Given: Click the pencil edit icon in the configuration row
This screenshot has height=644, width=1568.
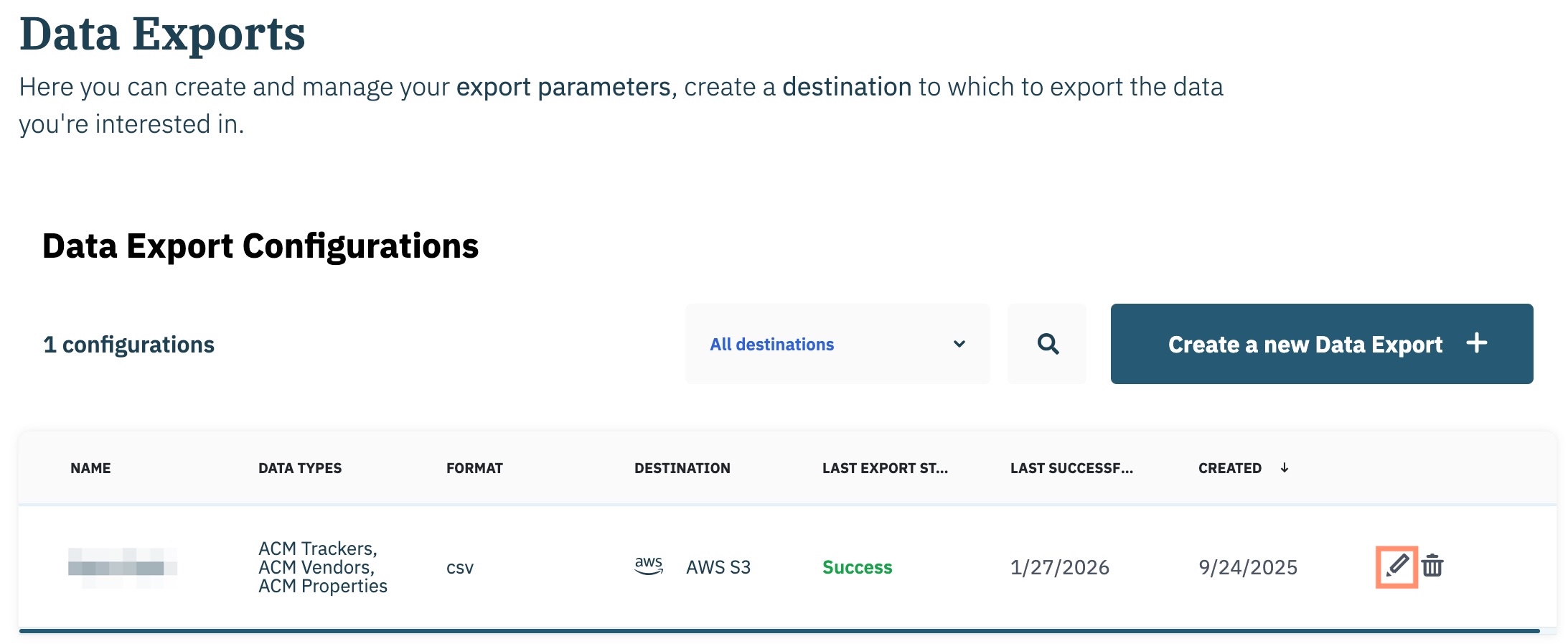Looking at the screenshot, I should pos(1396,566).
